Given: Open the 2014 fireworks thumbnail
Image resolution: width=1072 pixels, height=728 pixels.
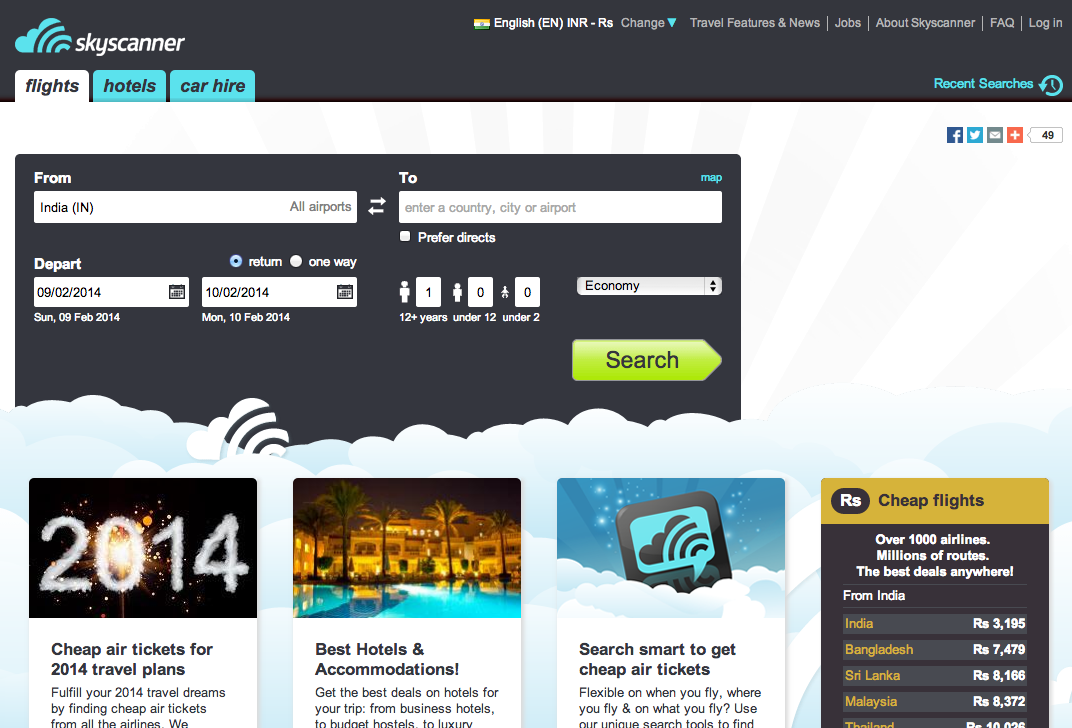Looking at the screenshot, I should click(143, 548).
